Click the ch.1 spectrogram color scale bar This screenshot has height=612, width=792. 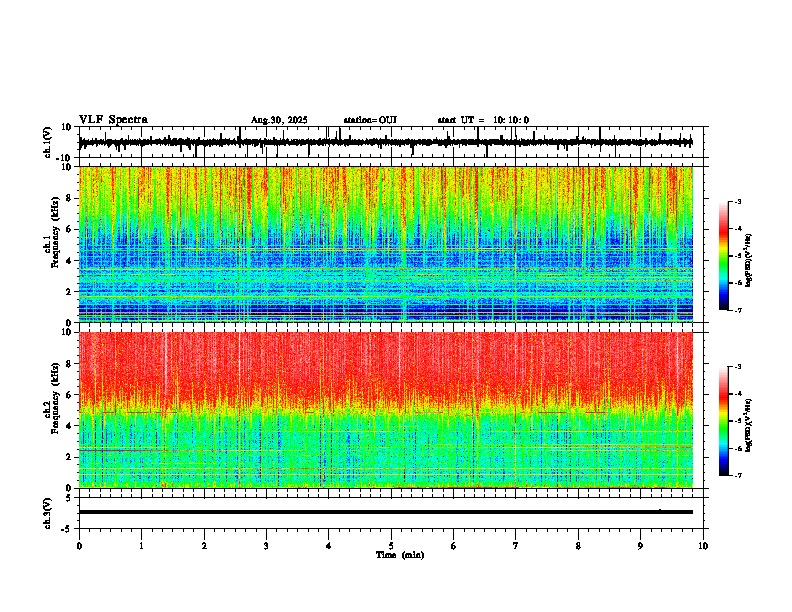(x=724, y=256)
